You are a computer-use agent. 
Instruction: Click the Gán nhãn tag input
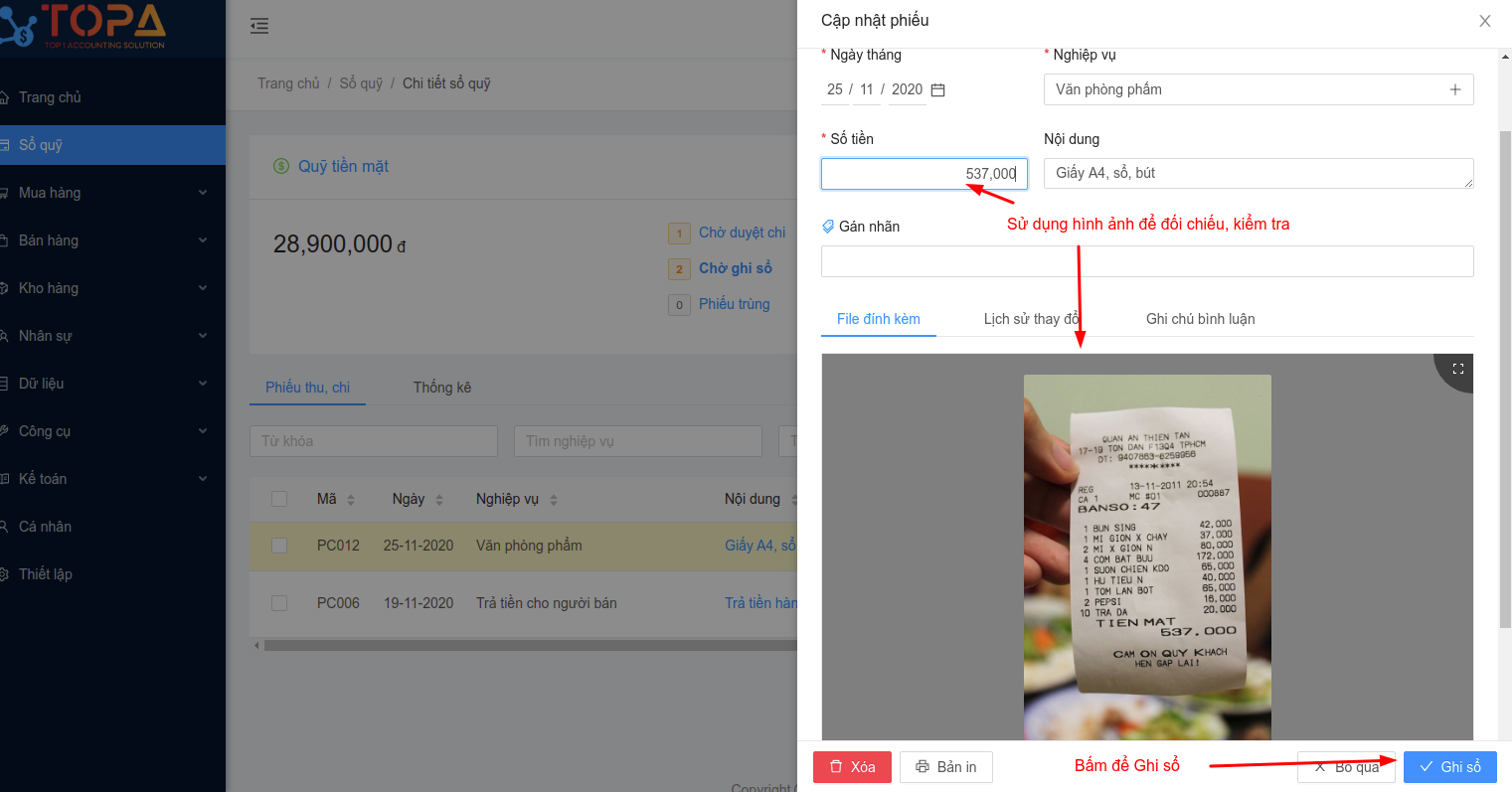point(1147,261)
